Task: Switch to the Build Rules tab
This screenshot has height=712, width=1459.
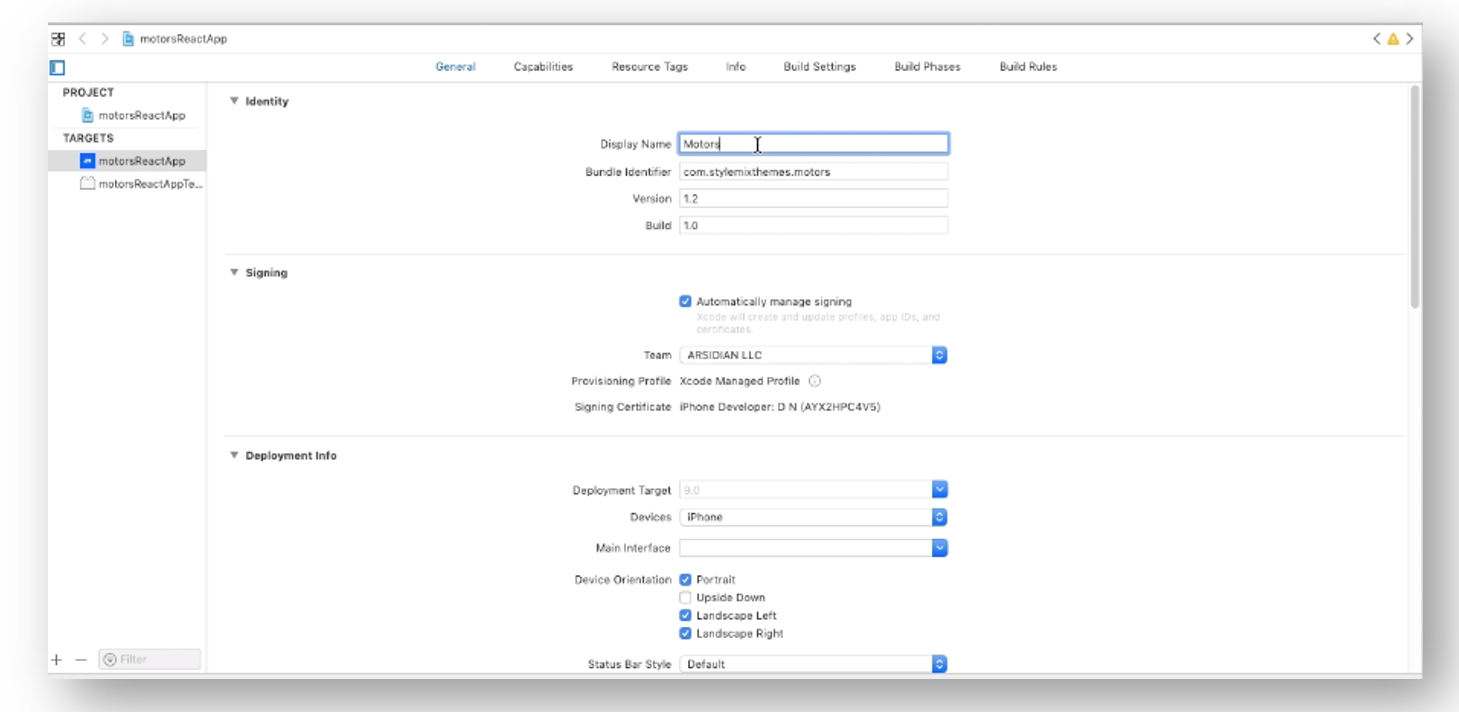Action: point(1028,67)
